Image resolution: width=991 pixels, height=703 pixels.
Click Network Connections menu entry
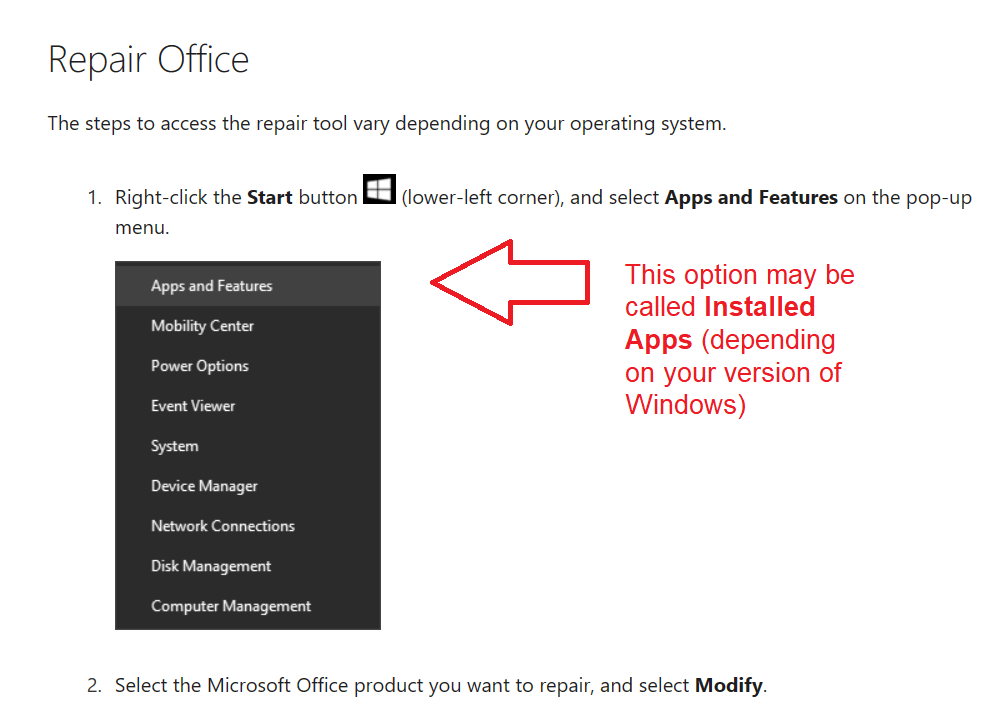click(222, 525)
